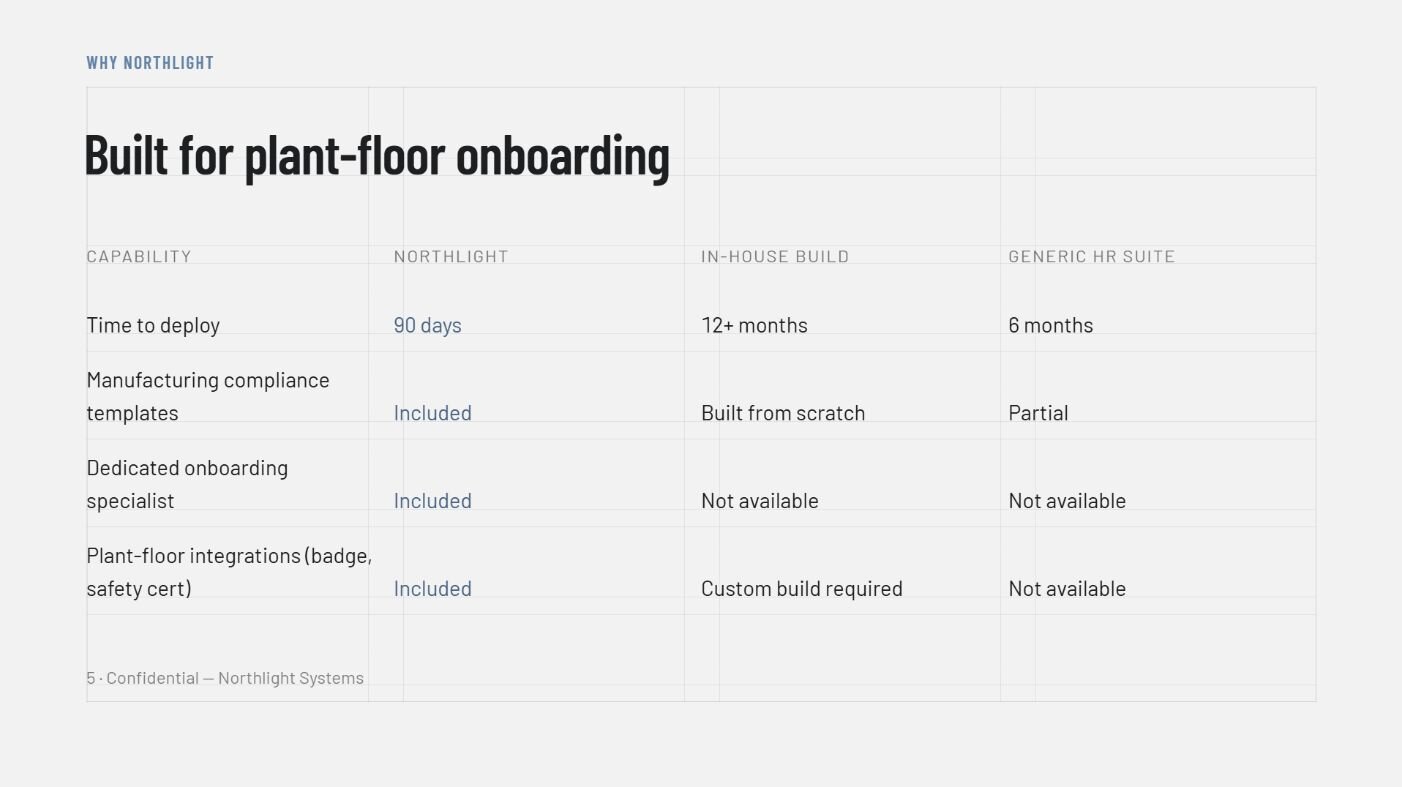Click "Not available" under In-House Build
The image size is (1402, 787).
click(x=760, y=501)
